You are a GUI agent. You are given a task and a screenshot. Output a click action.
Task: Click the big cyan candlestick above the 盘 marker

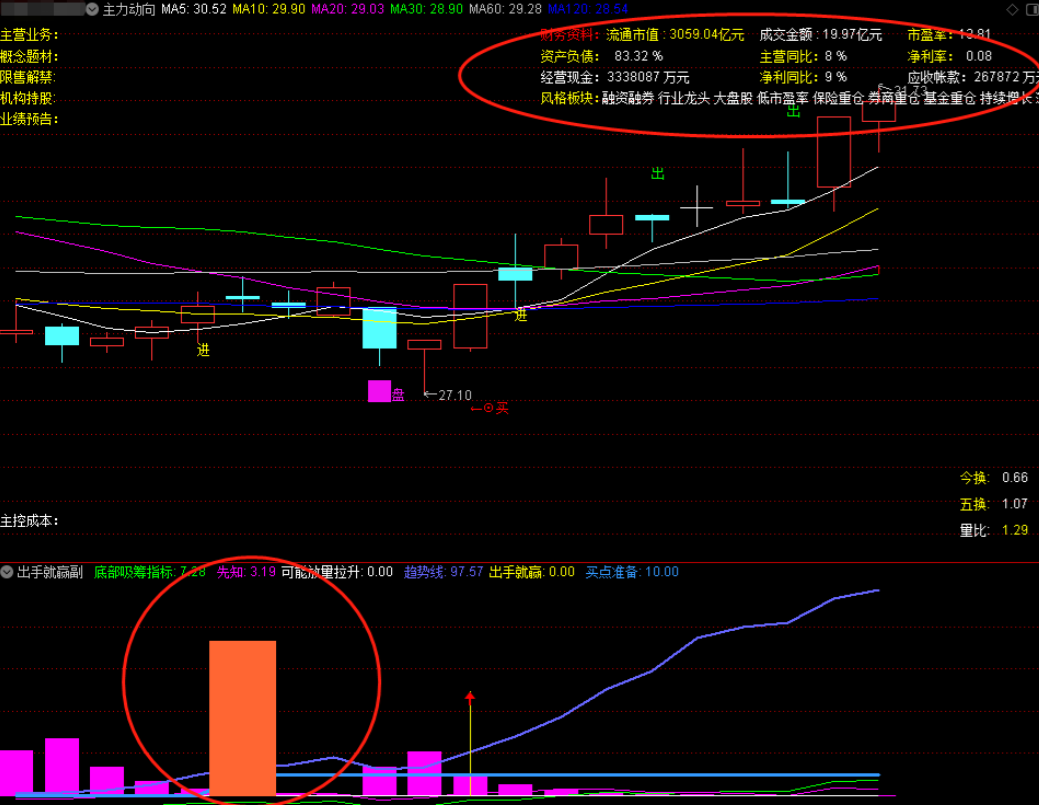point(380,329)
